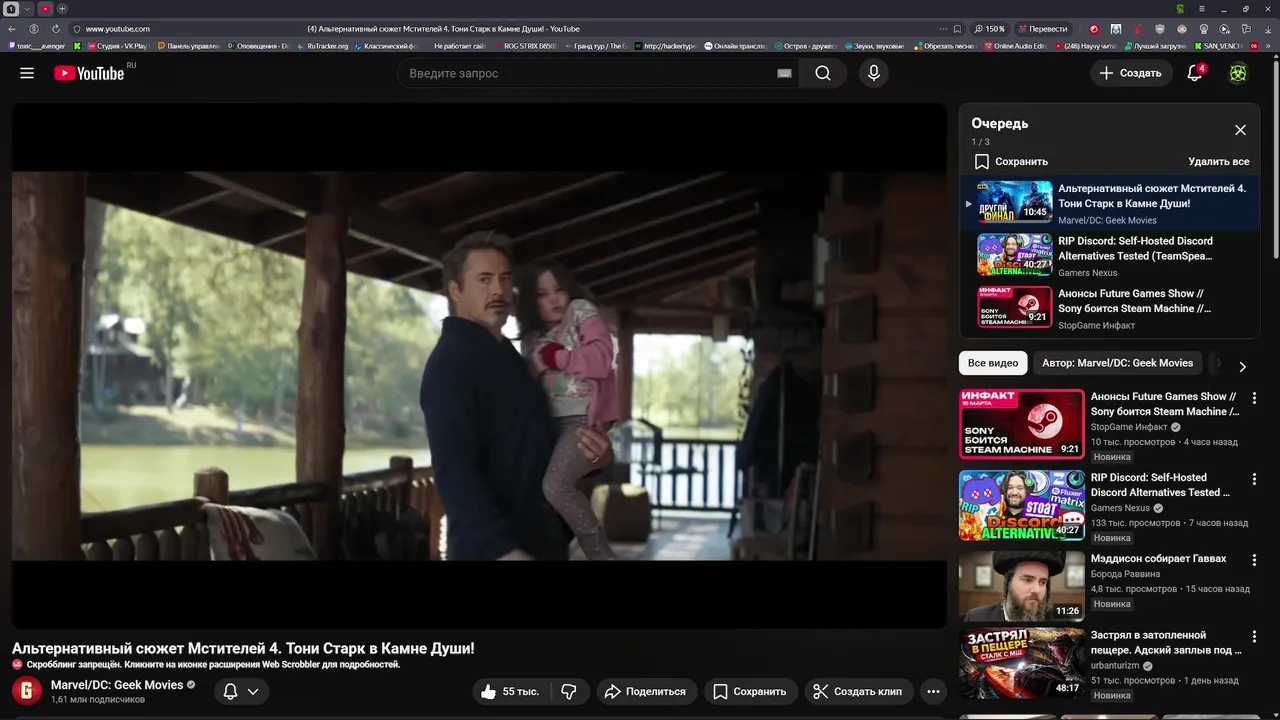The width and height of the screenshot is (1280, 720).
Task: Click video title Альтернативный сюжет Мстителей 4
Action: pyautogui.click(x=243, y=648)
